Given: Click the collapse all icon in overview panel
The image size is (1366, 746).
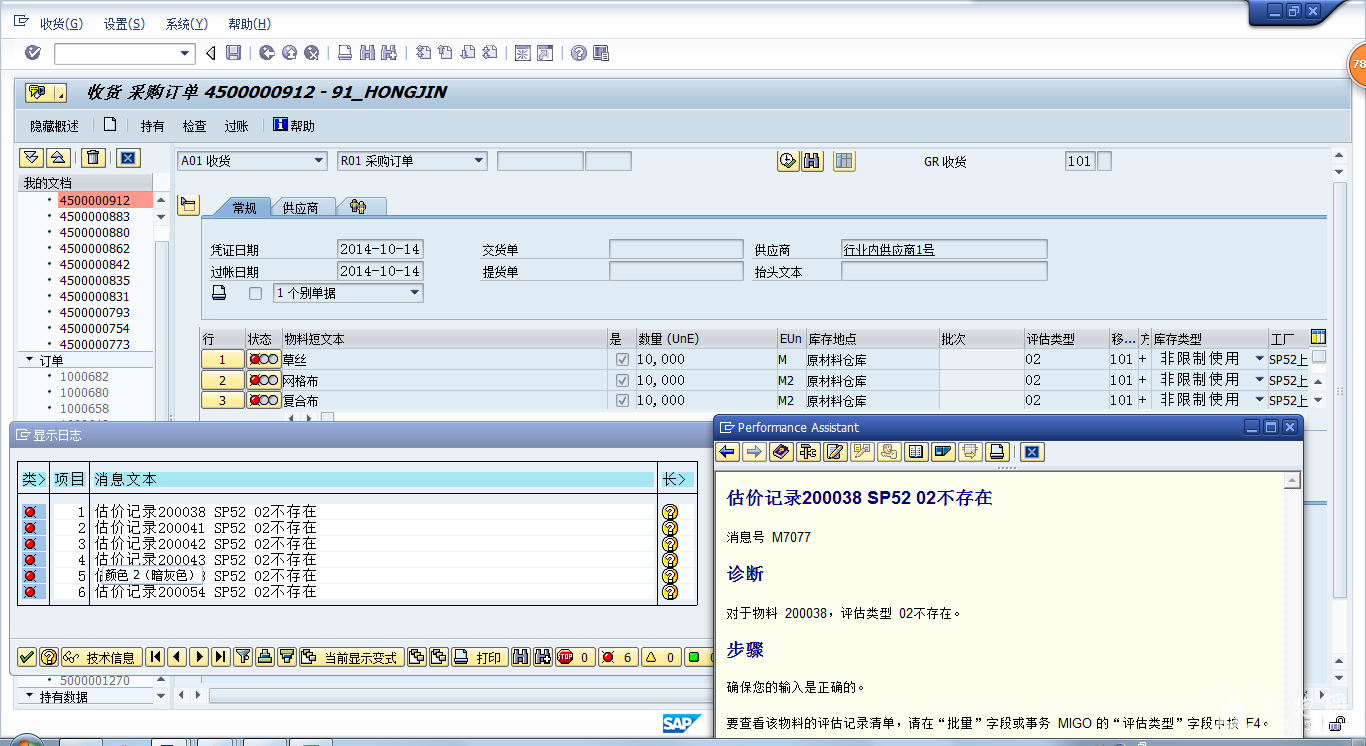Looking at the screenshot, I should pyautogui.click(x=57, y=158).
